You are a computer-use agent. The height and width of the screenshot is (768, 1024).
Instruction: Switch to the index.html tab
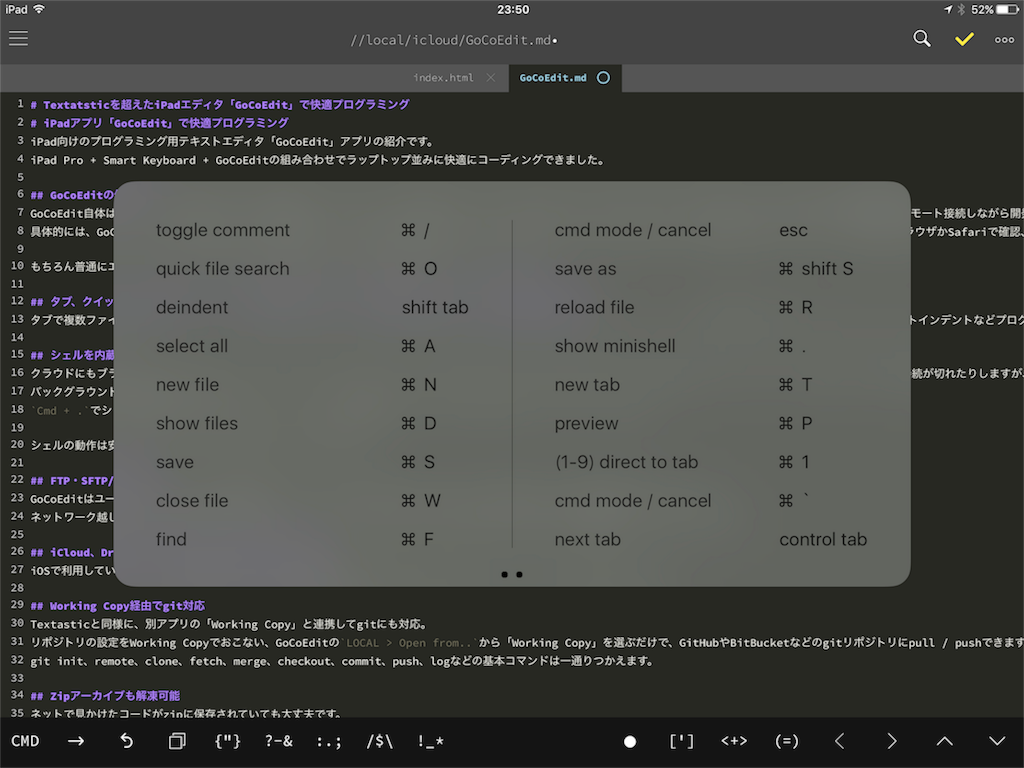443,78
